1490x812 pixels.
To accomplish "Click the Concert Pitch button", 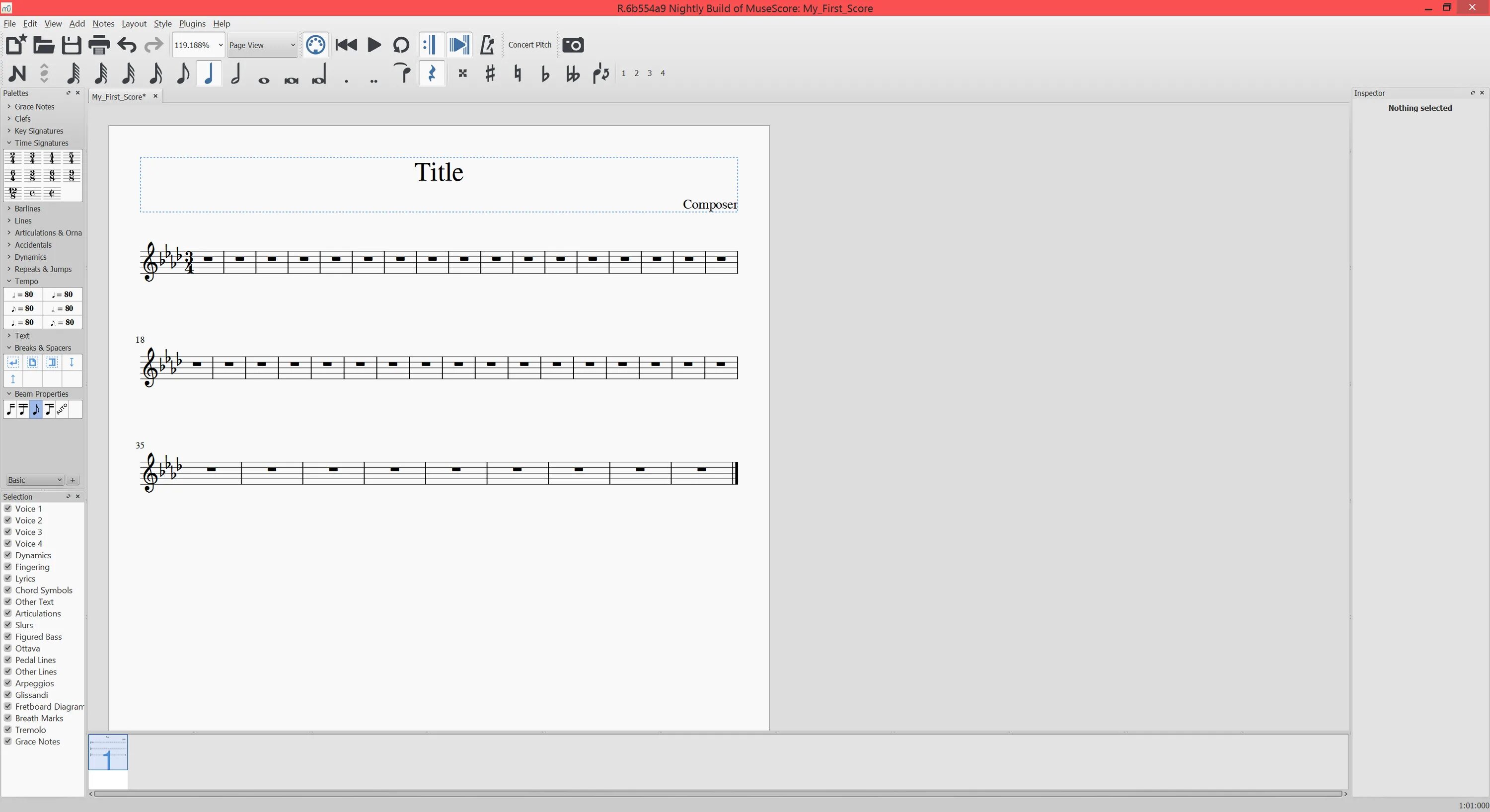I will pos(529,45).
